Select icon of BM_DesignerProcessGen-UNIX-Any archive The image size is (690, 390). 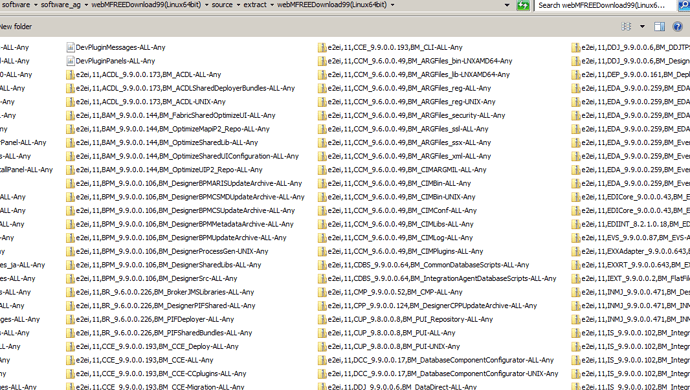(70, 251)
